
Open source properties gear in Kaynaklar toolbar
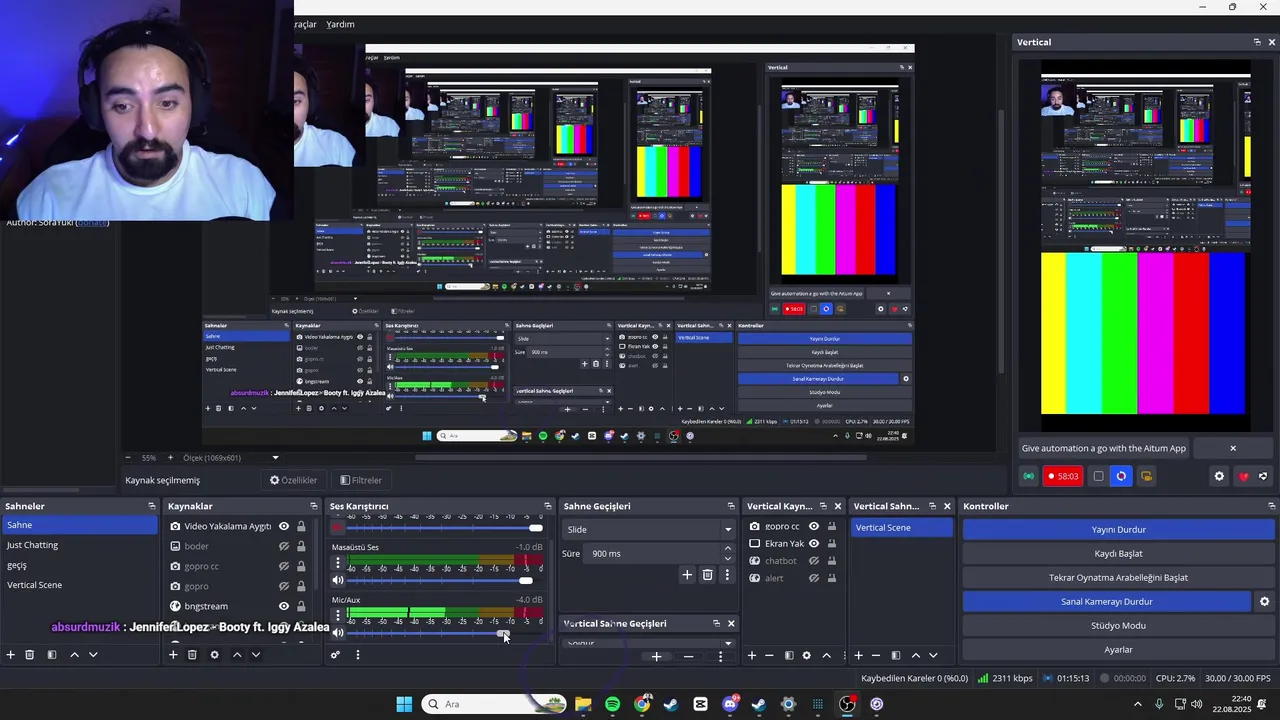click(x=214, y=655)
